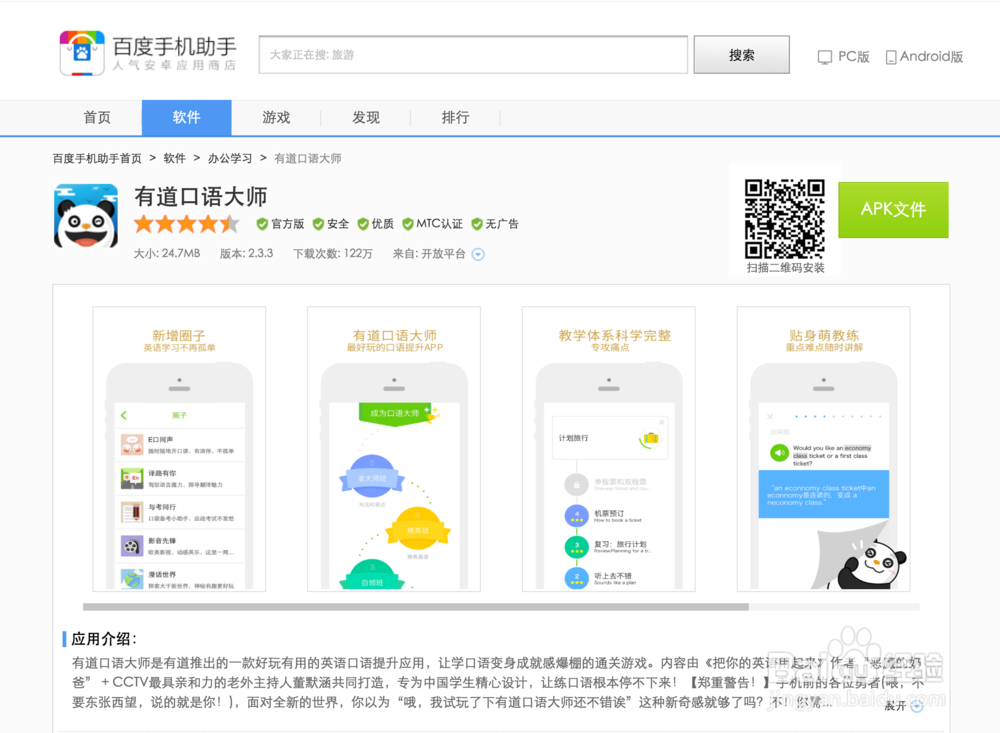Select the 软件 navigation tab
Viewport: 1000px width, 733px height.
(x=186, y=117)
